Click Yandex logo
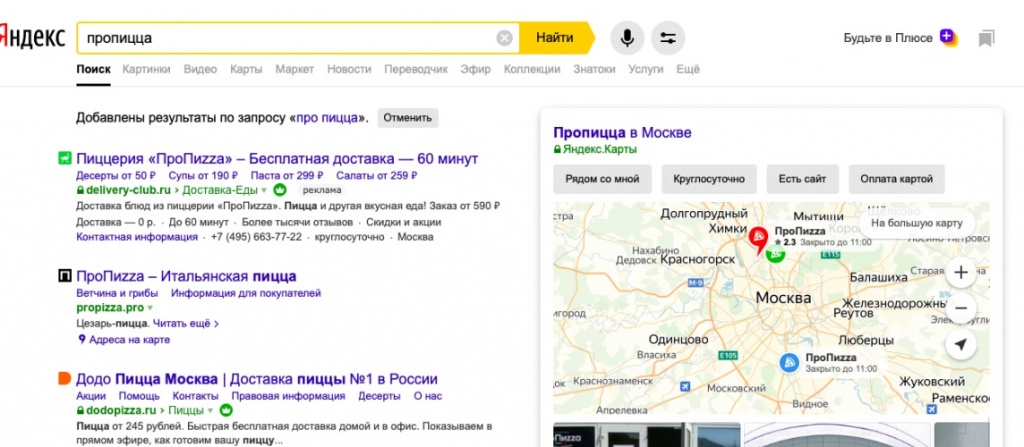The height and width of the screenshot is (447, 1024). click(32, 37)
